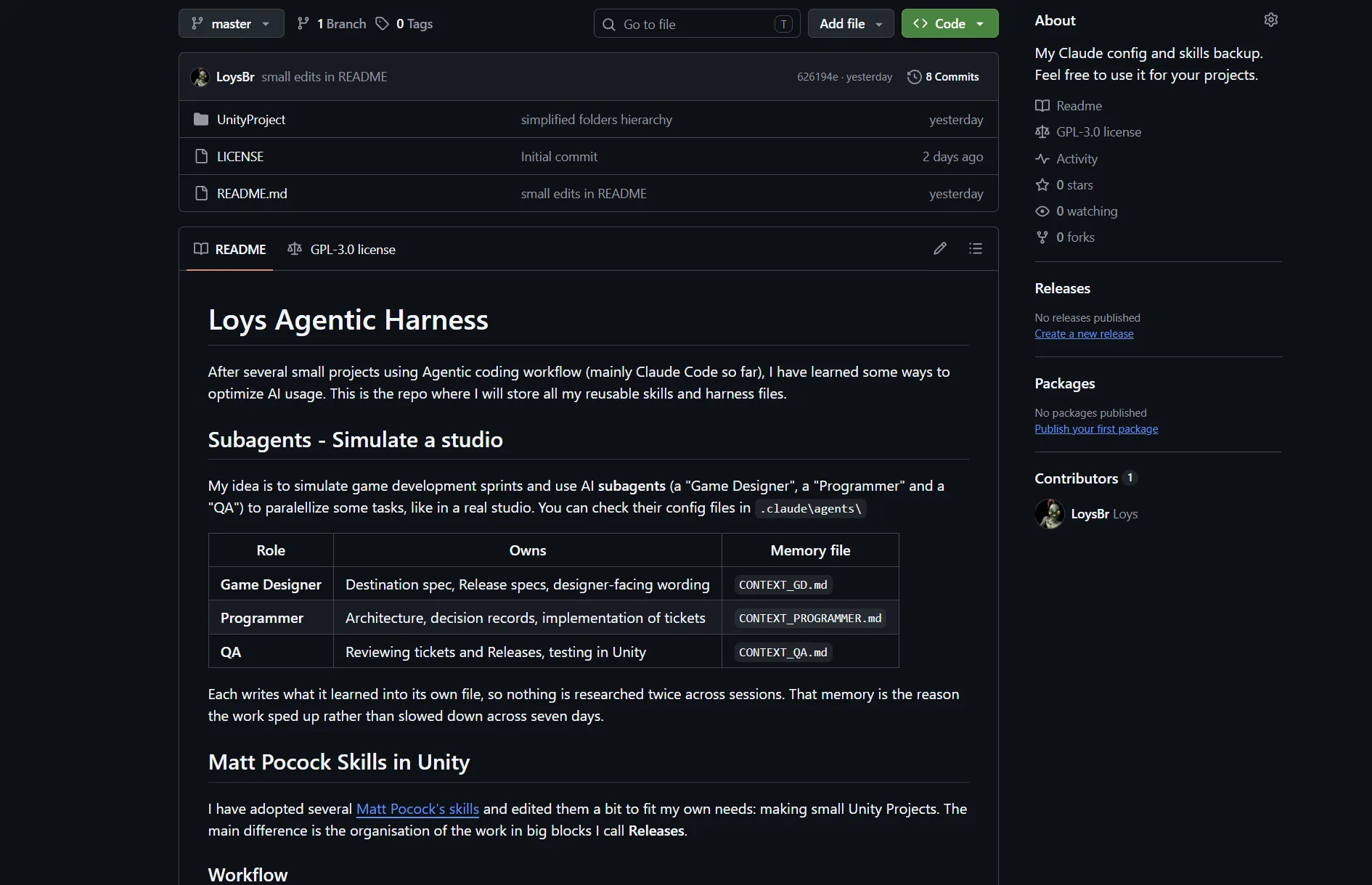Open the README.md file name
Screen dimensions: 1372x885
[x=252, y=194]
